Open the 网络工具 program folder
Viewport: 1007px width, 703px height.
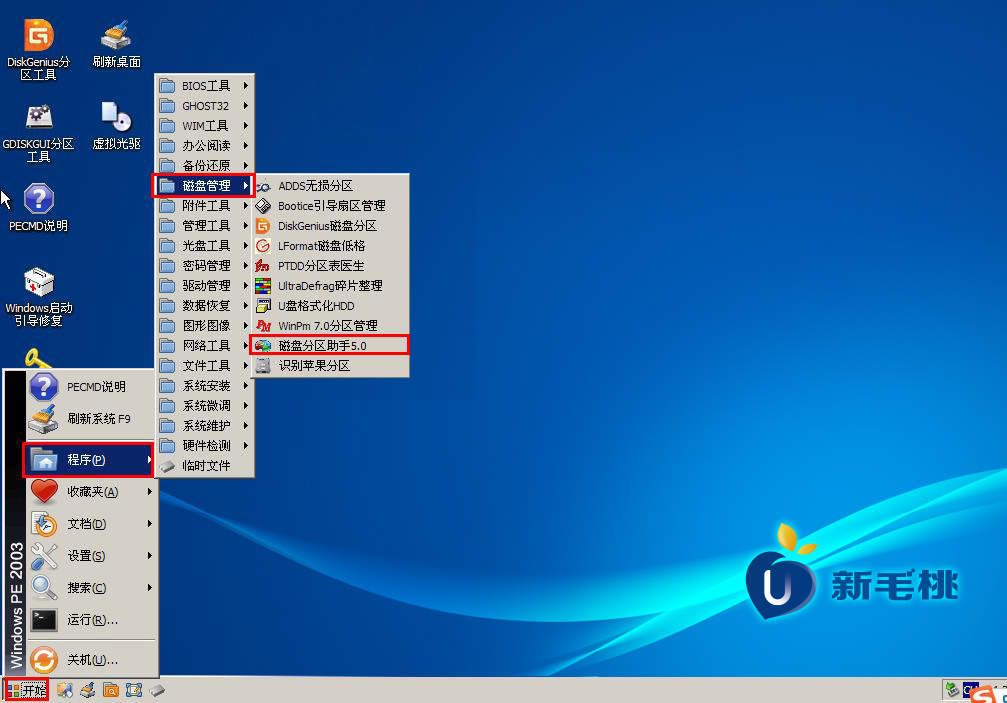[x=205, y=345]
